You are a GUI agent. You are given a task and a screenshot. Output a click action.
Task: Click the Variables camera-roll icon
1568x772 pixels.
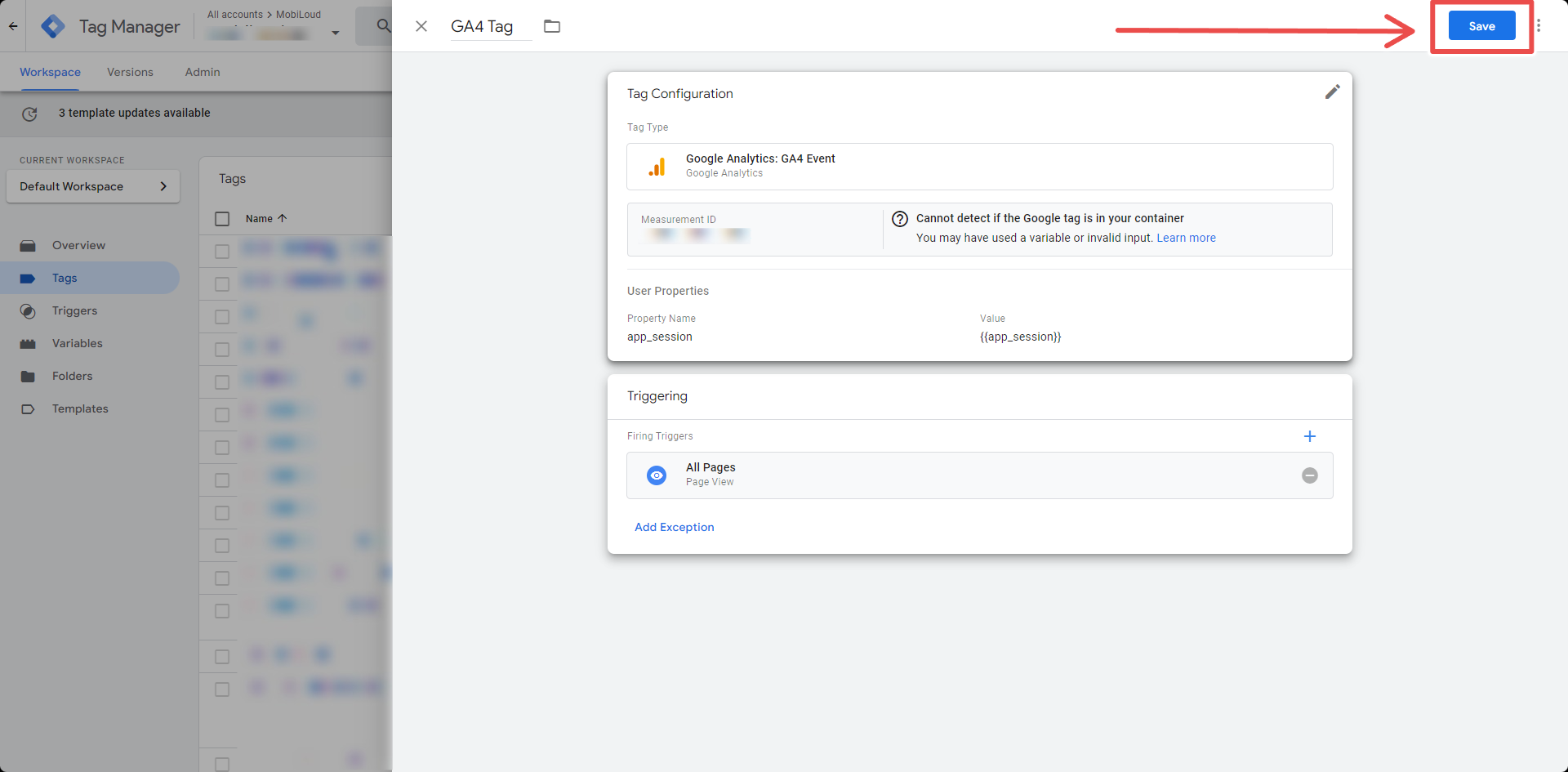point(28,343)
